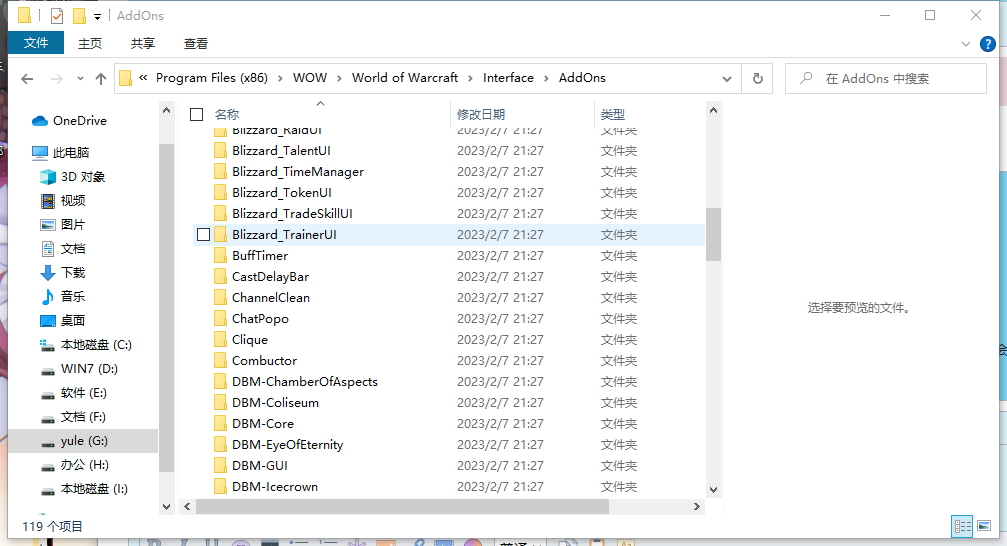Sort by the 修改日期 column header
The width and height of the screenshot is (1007, 546).
coord(481,115)
